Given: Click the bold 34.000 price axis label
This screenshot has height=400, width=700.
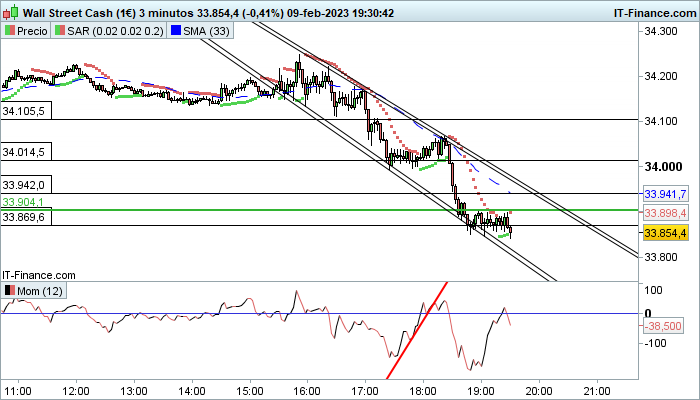Looking at the screenshot, I should [x=663, y=167].
